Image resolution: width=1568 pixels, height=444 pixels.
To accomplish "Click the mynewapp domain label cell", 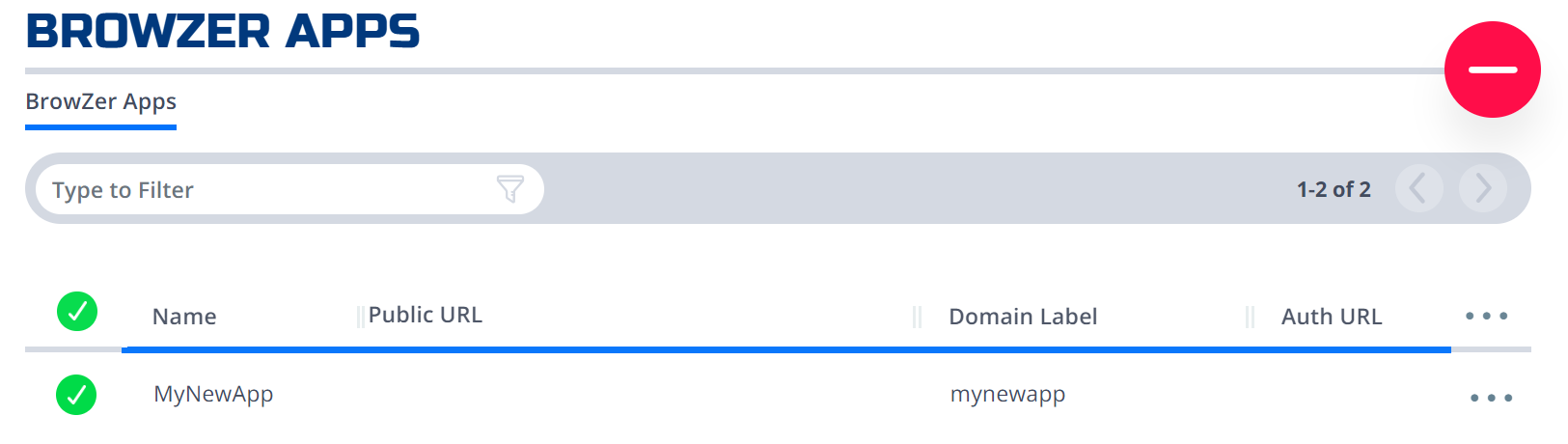I will 1007,394.
